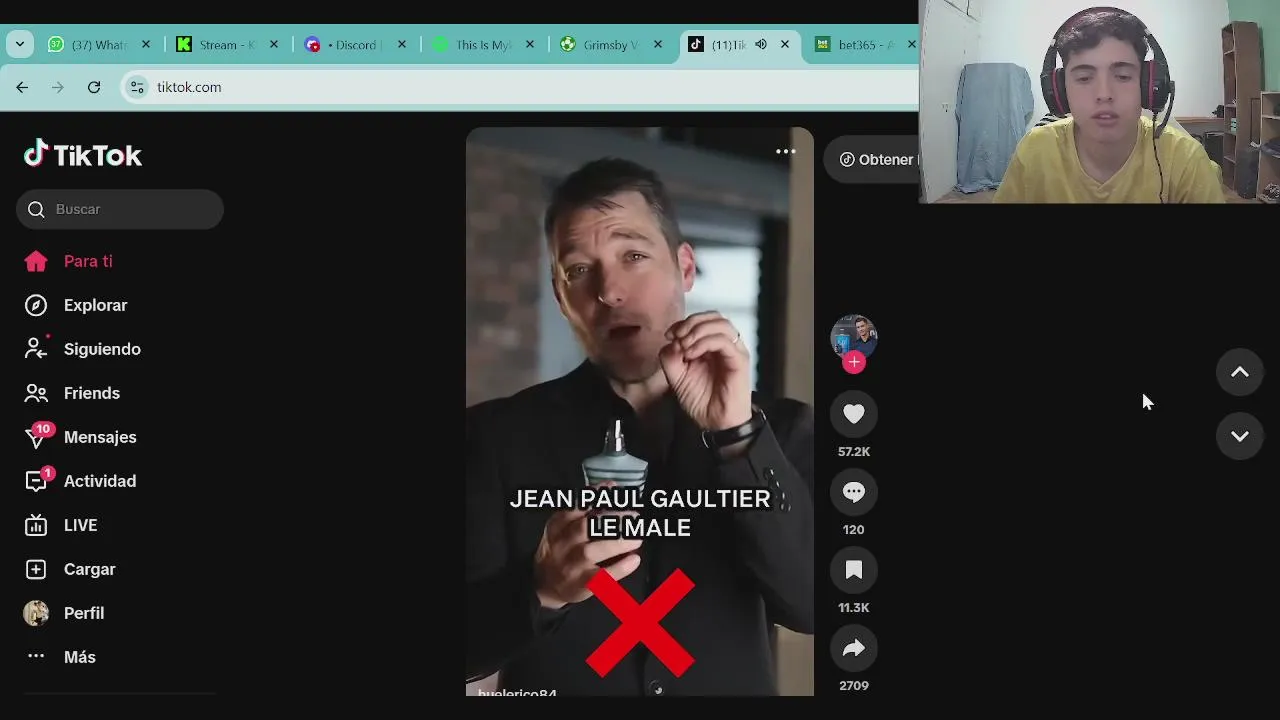Click the TikTok logo
Screen dimensions: 1280x720
(83, 154)
